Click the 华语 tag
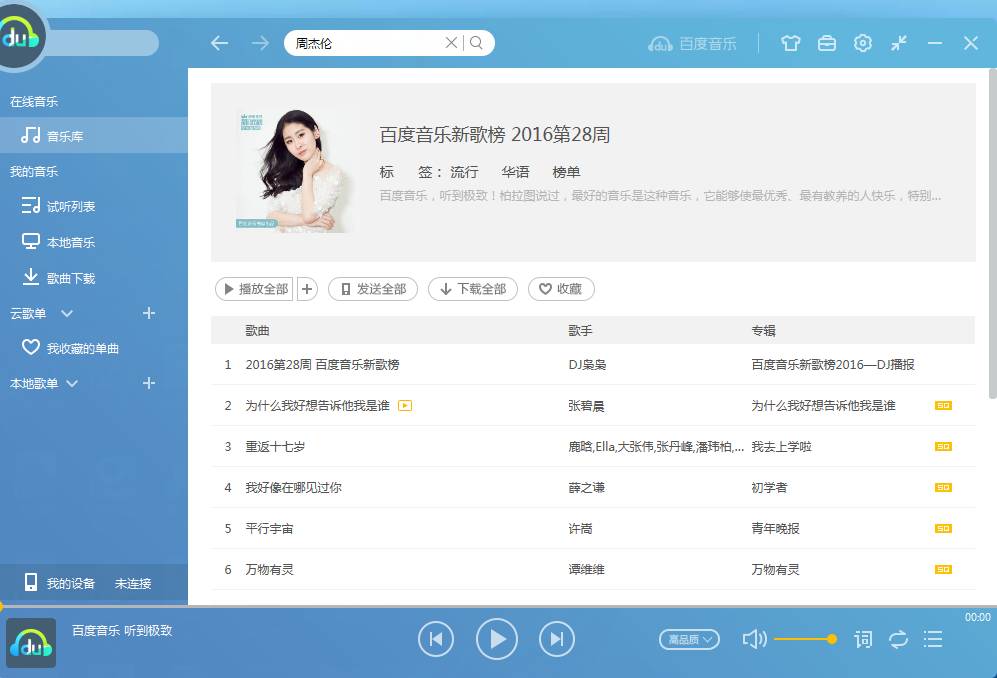 click(x=515, y=172)
